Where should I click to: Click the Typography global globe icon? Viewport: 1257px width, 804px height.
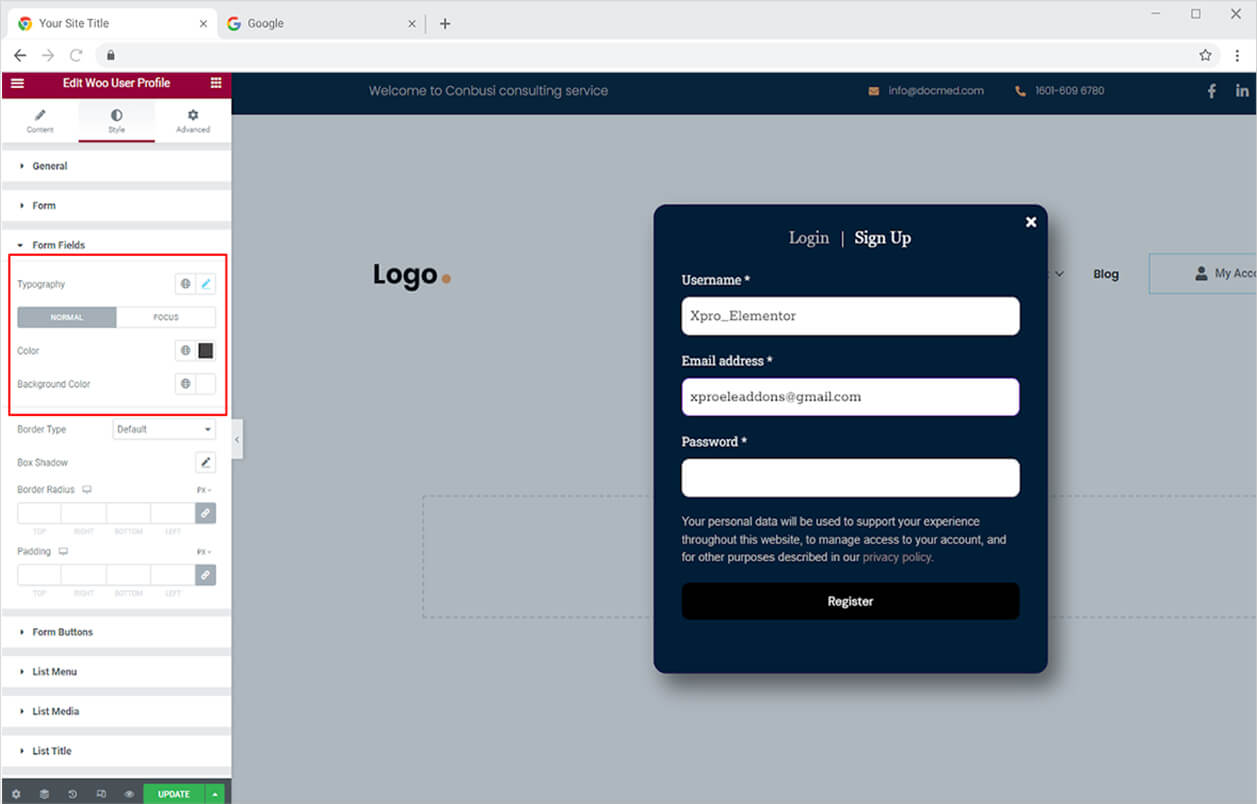(x=185, y=284)
